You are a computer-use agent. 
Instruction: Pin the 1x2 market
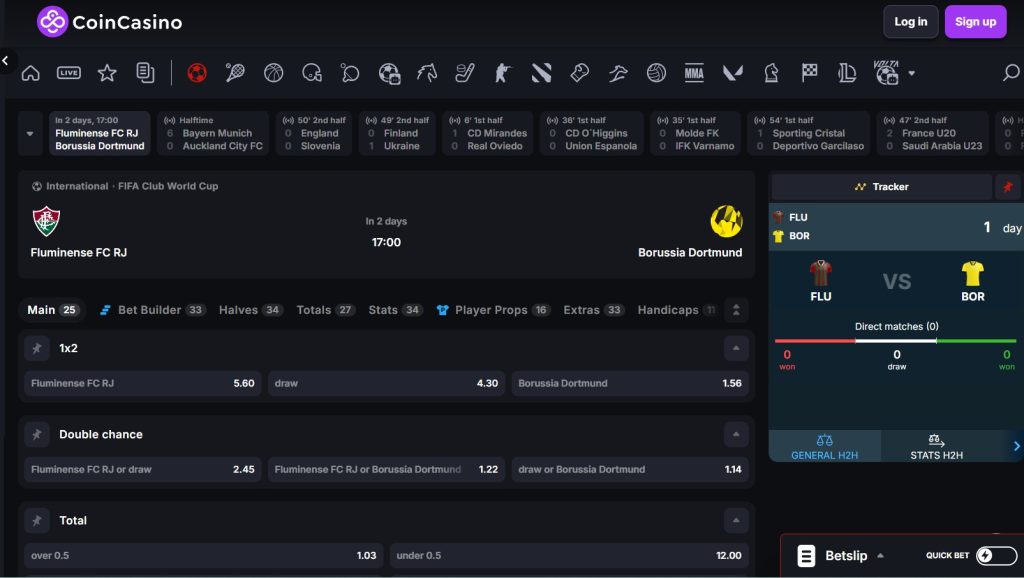37,348
